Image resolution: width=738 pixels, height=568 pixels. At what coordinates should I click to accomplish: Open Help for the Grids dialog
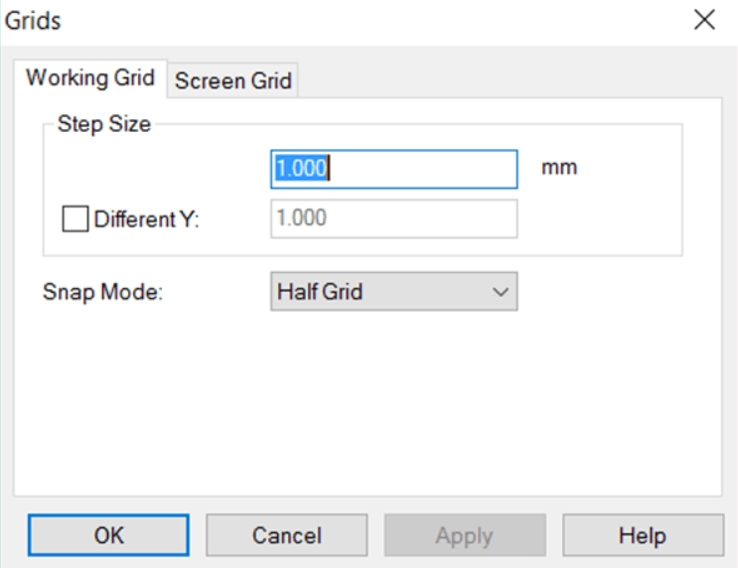(x=642, y=535)
